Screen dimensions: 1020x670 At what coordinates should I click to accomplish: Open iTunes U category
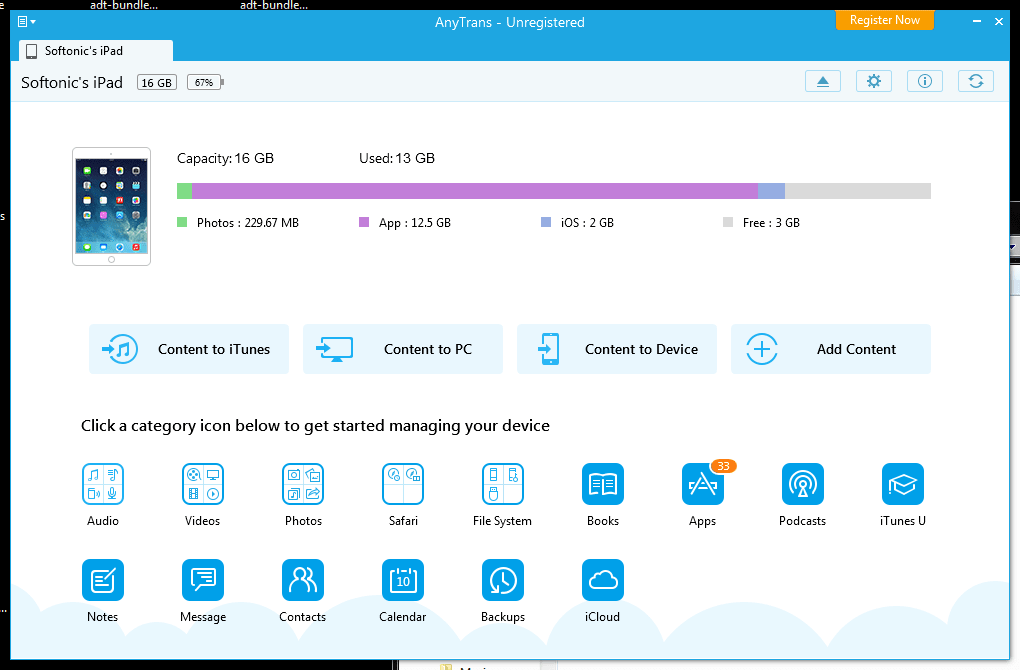(902, 484)
